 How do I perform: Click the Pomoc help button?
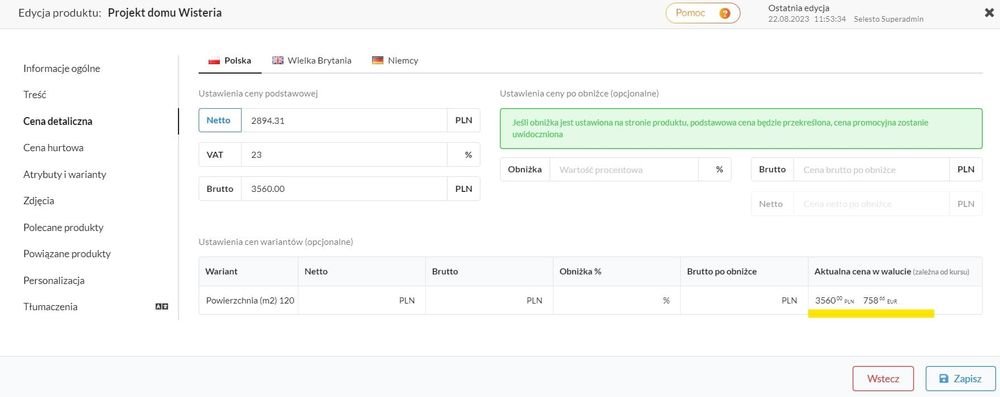703,13
